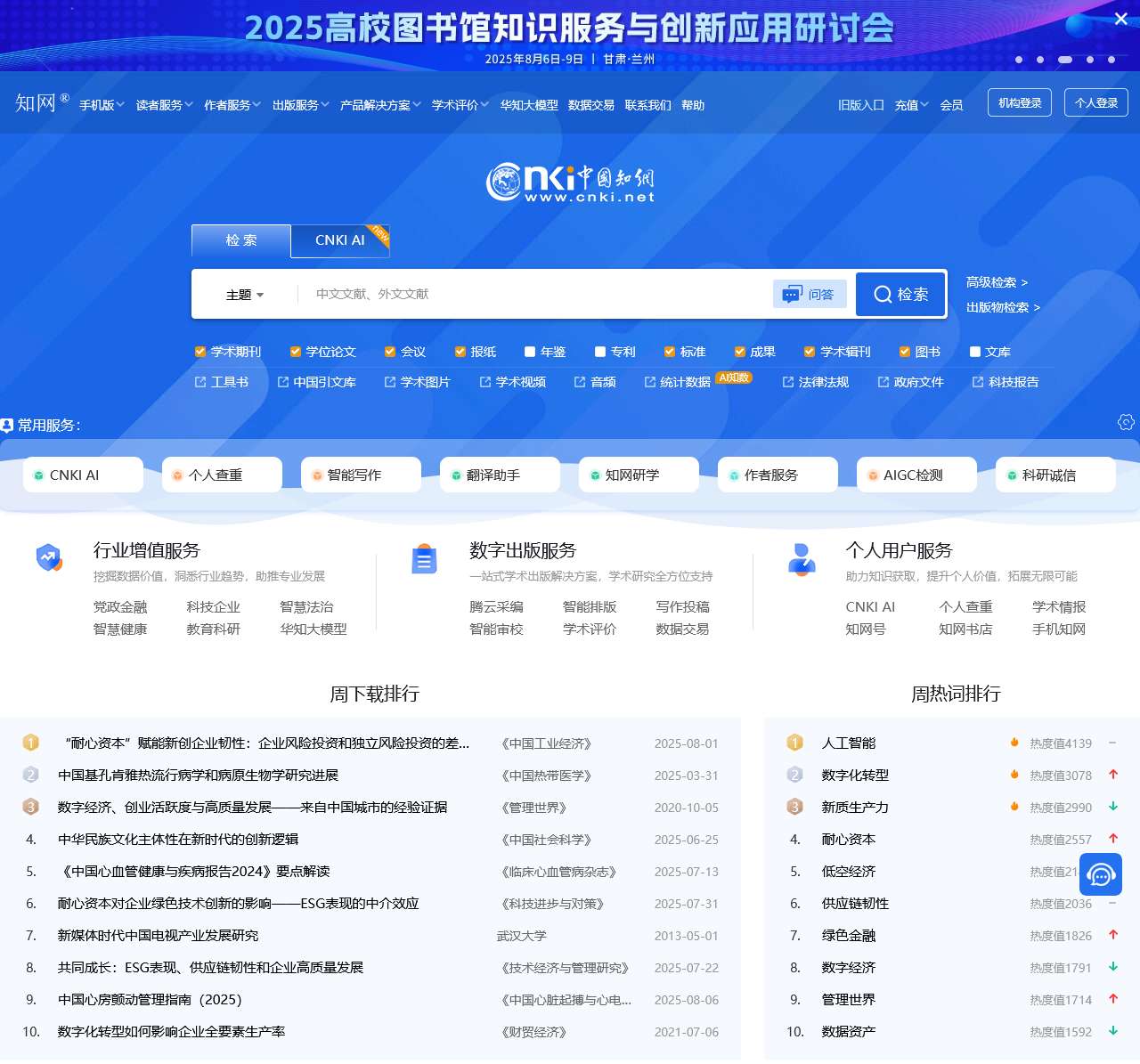Open 党政金融 under industry services
The height and width of the screenshot is (1064, 1140).
point(120,607)
